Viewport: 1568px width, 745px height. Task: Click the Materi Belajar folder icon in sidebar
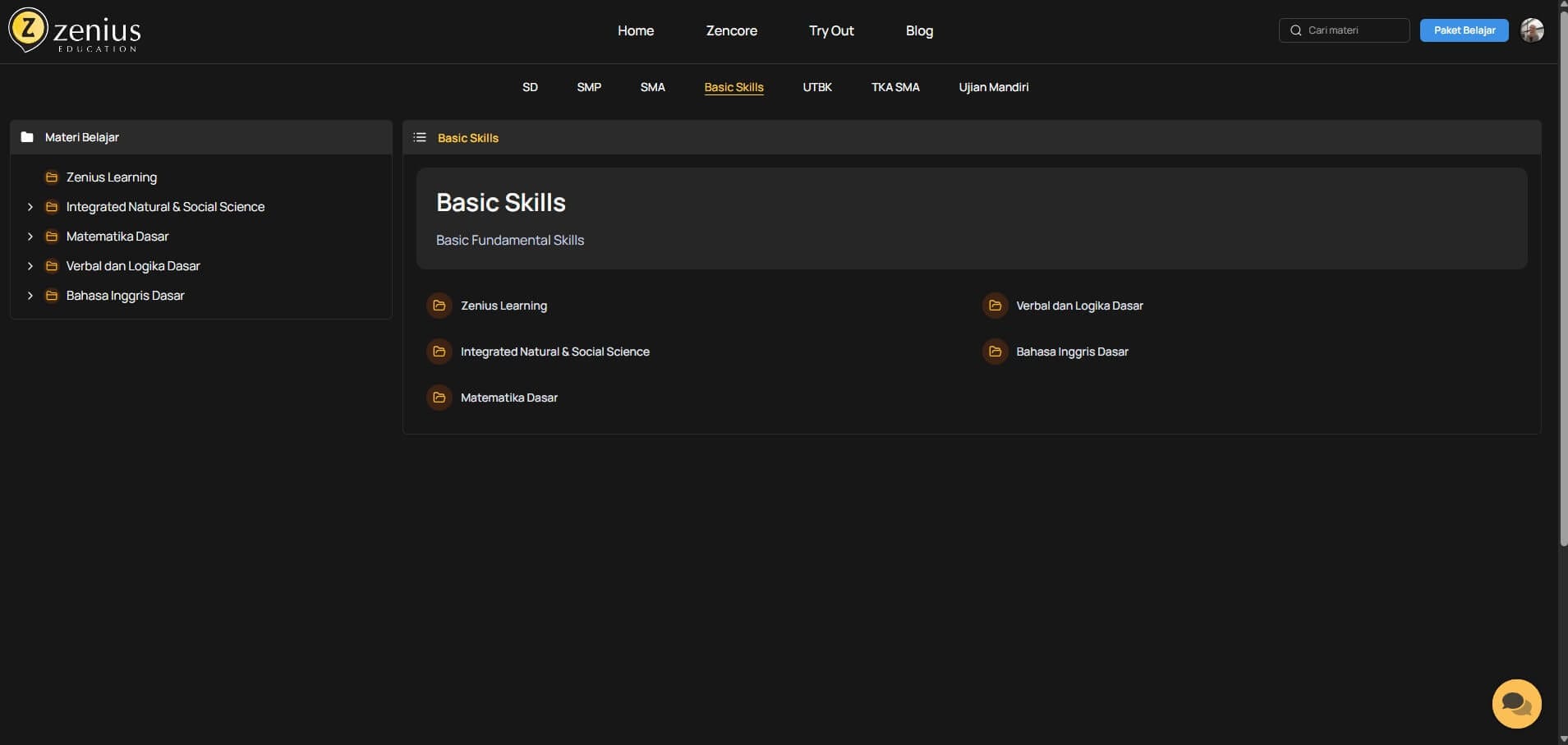tap(27, 137)
